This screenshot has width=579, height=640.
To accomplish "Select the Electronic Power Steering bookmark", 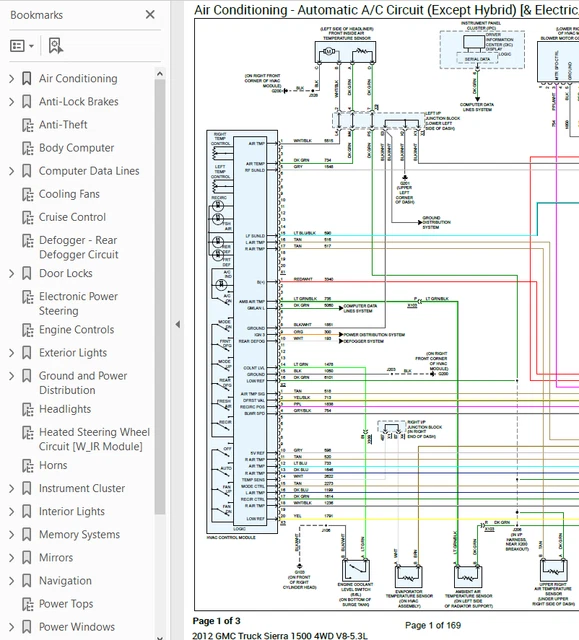I will (78, 304).
